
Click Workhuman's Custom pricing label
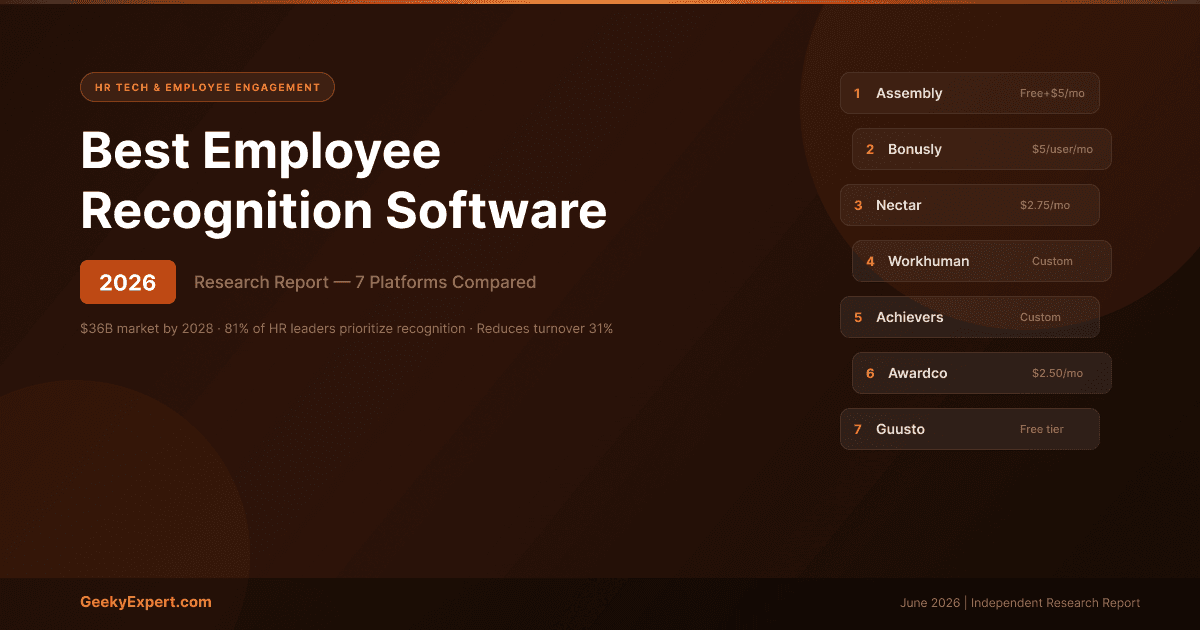1052,261
